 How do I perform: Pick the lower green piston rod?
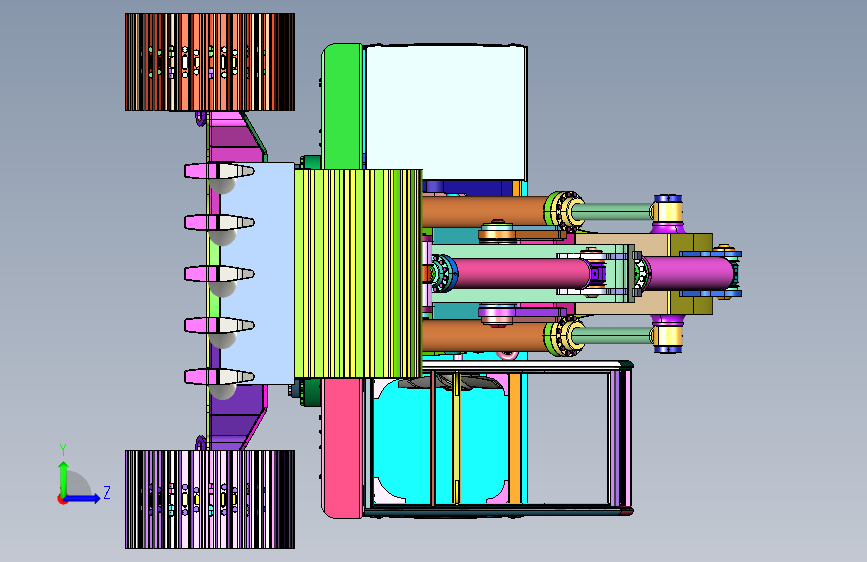[x=615, y=336]
